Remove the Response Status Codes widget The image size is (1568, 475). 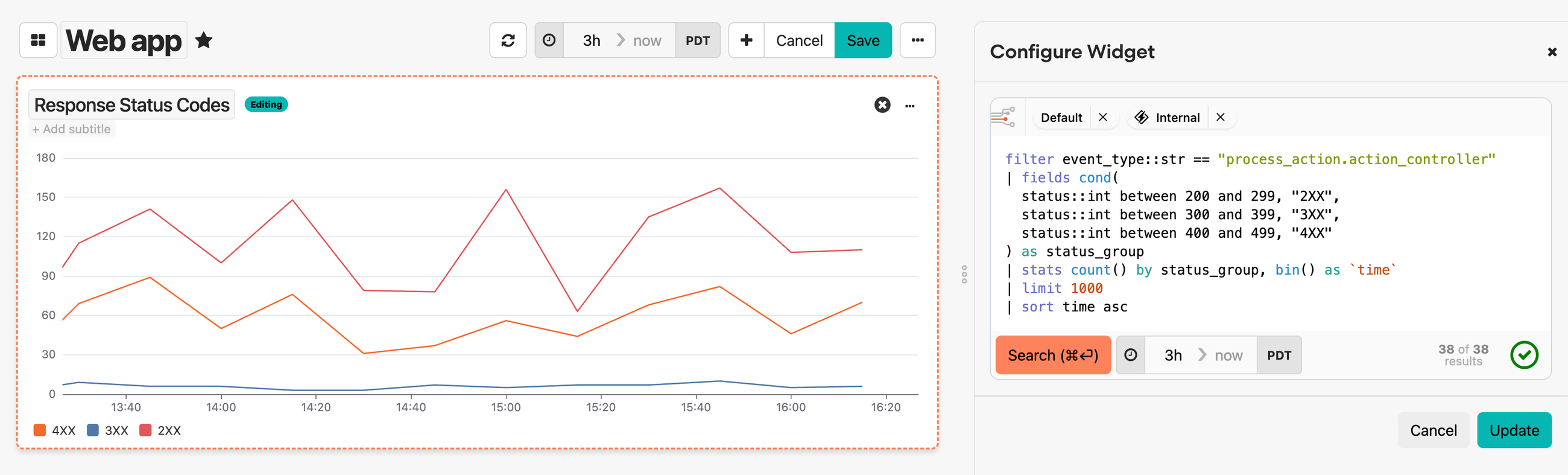coord(882,105)
